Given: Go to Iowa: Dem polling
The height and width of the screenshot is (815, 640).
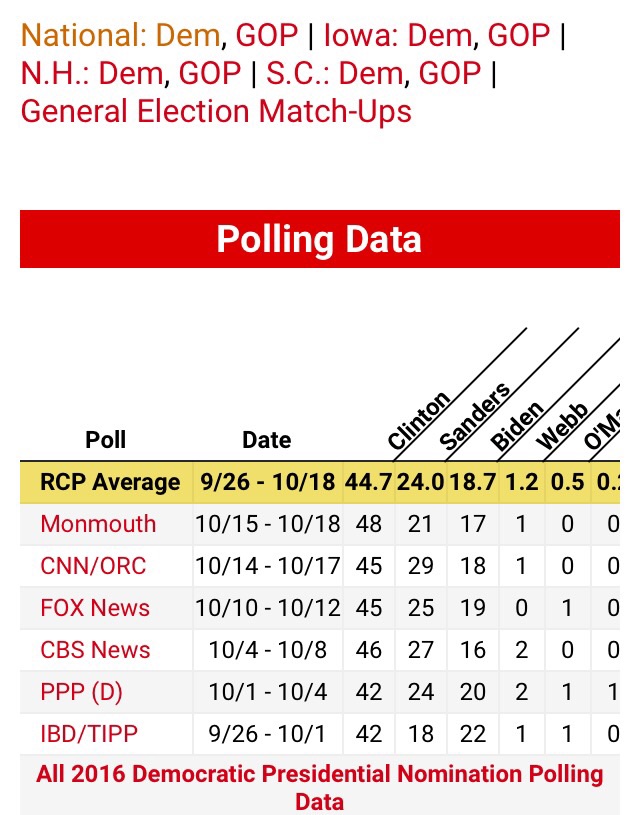Looking at the screenshot, I should point(400,36).
